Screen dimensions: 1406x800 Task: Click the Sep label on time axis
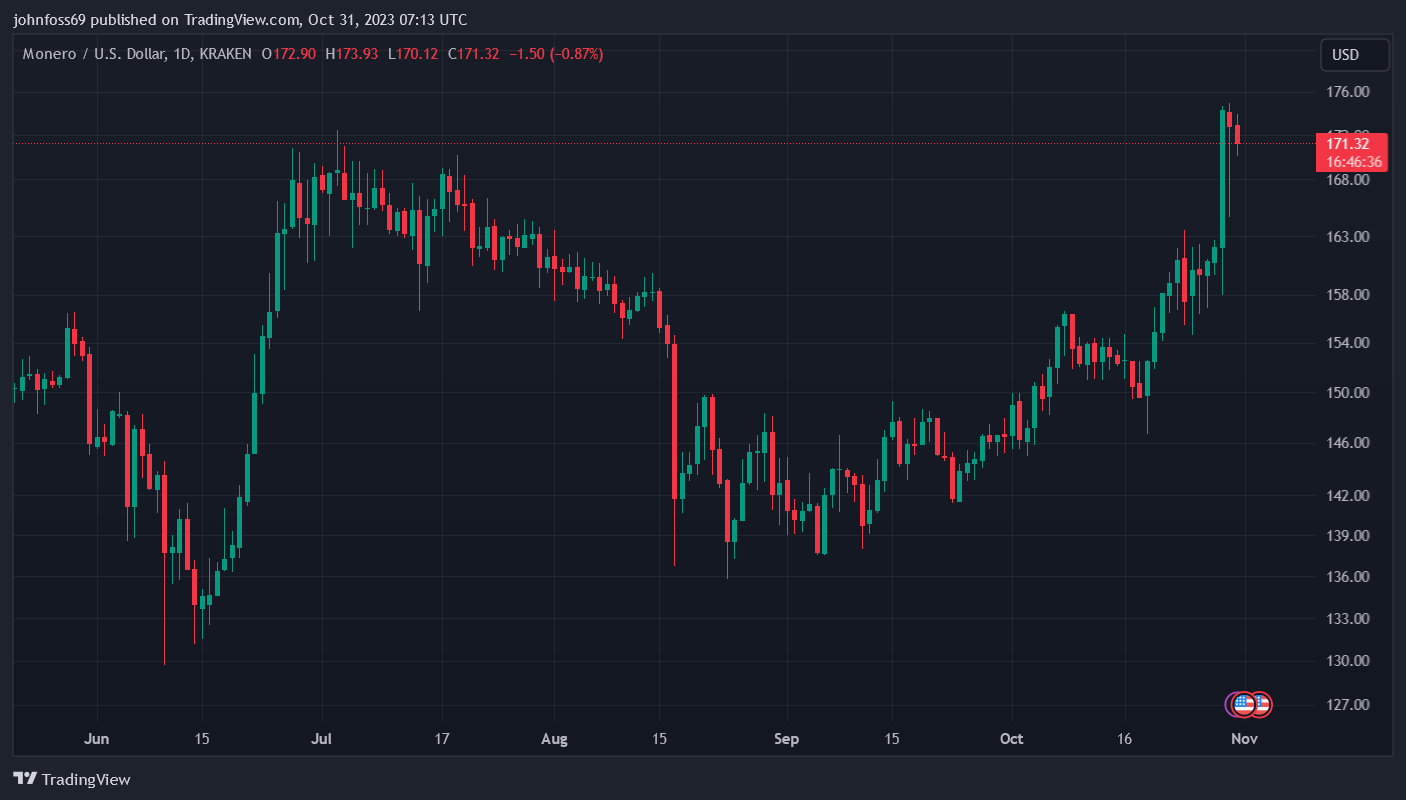pyautogui.click(x=787, y=739)
